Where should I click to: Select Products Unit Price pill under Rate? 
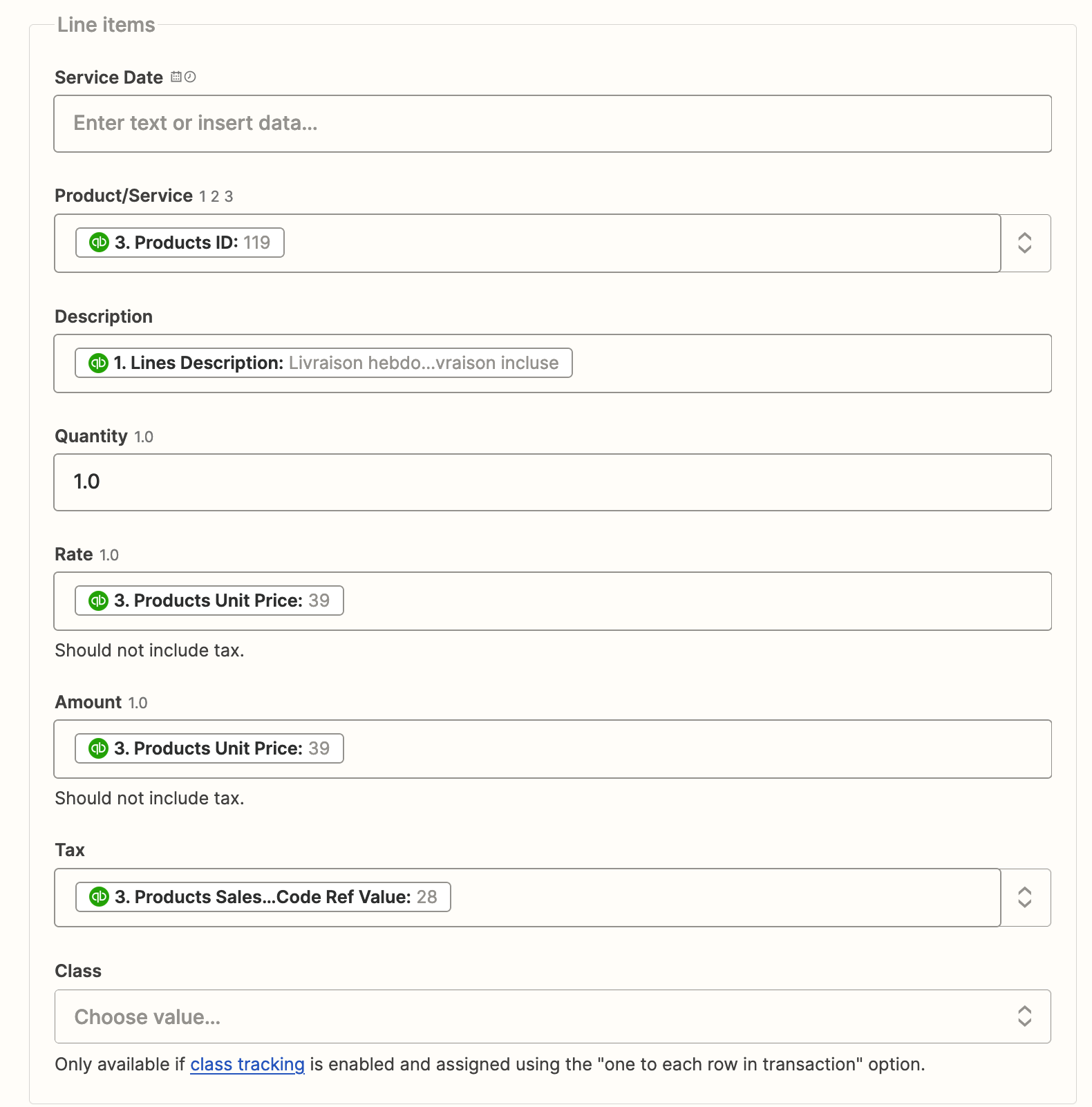click(209, 600)
